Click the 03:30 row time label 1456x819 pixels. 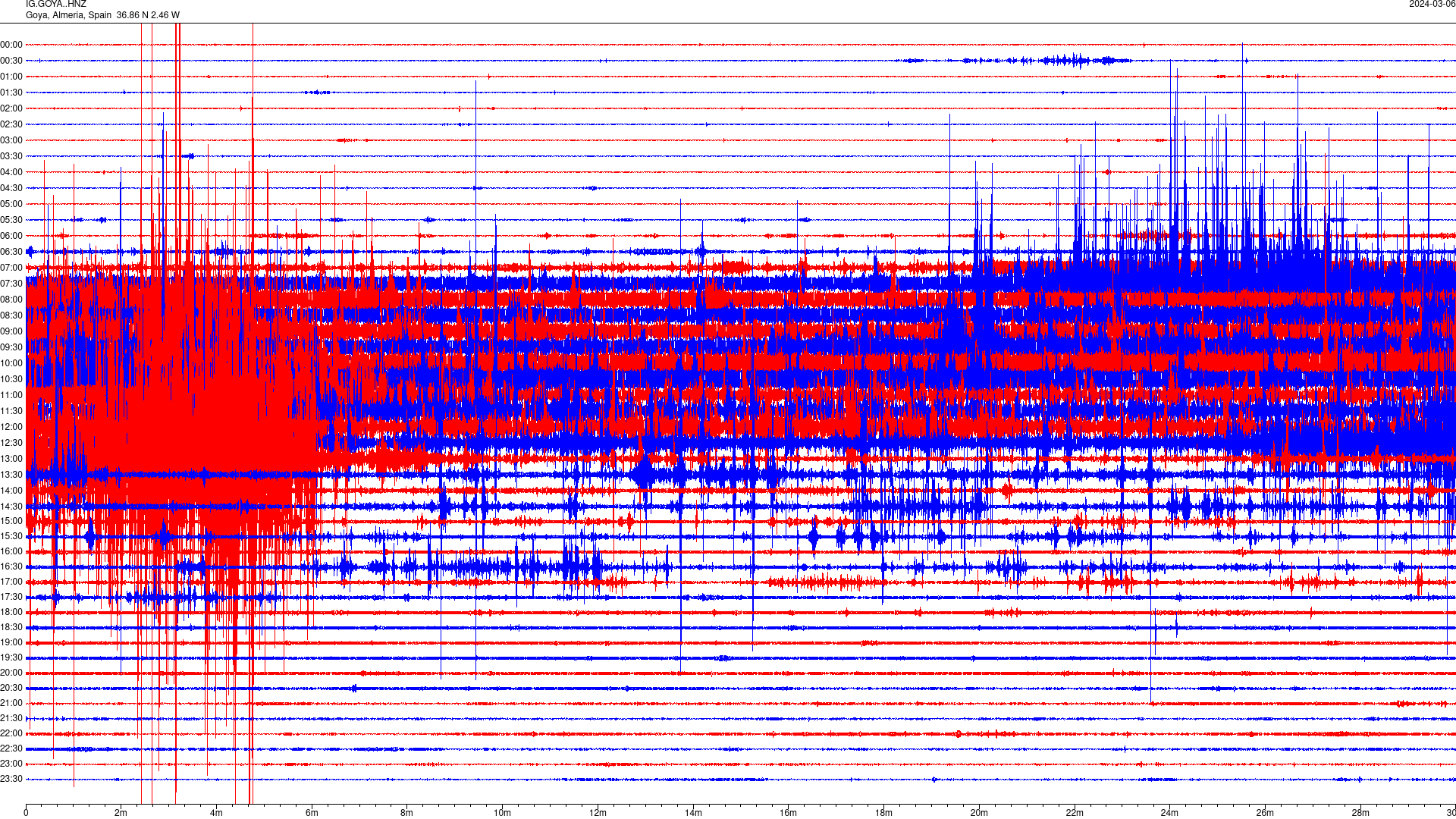(x=11, y=156)
